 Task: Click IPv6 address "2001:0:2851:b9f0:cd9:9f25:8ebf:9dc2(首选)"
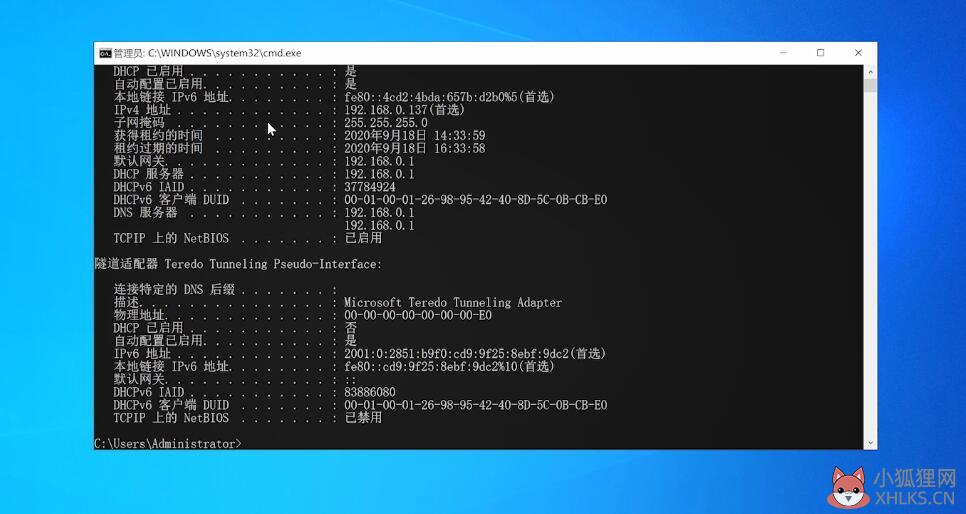(x=475, y=354)
